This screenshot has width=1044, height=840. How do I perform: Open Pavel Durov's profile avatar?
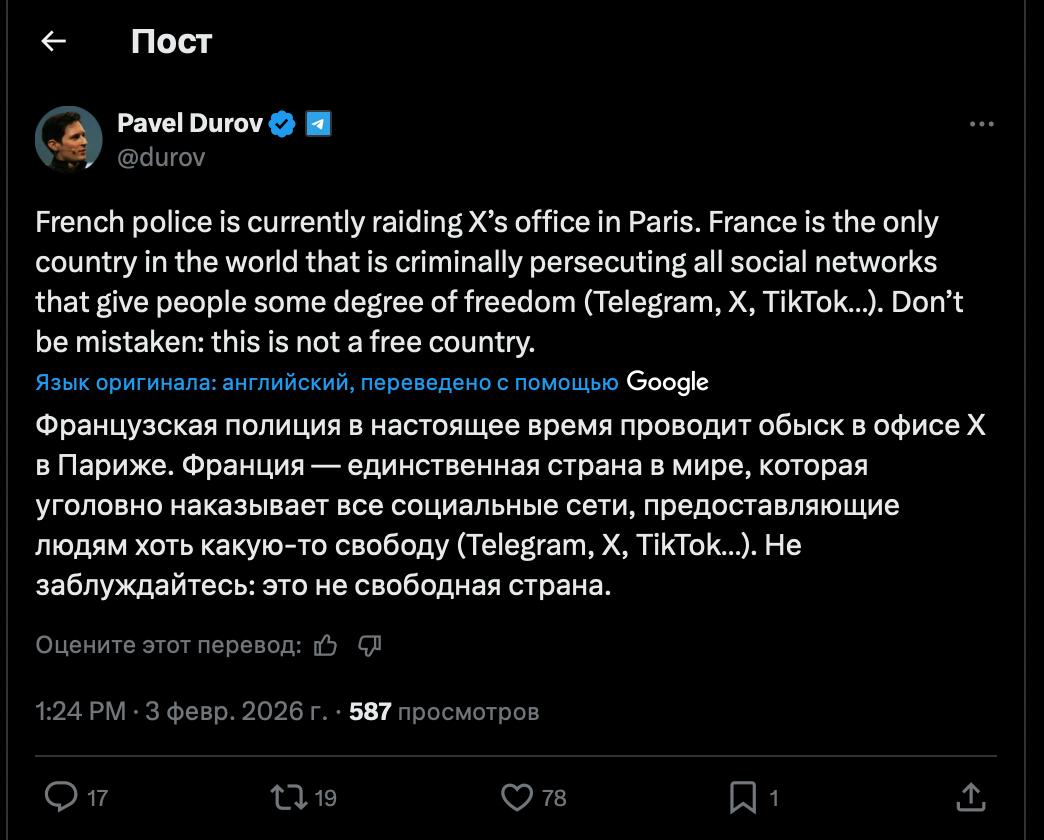coord(67,139)
